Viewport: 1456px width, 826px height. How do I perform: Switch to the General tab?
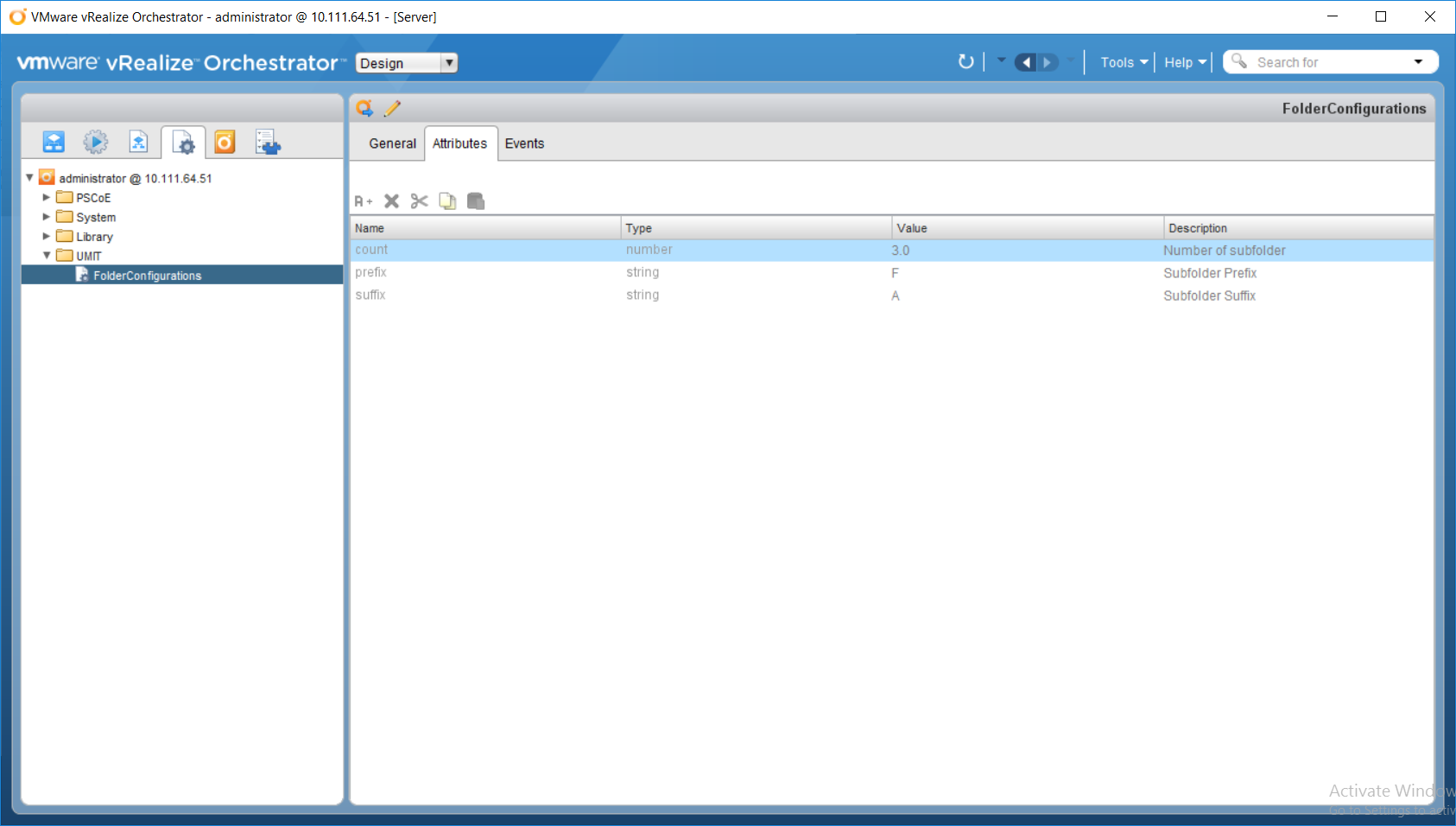tap(392, 143)
